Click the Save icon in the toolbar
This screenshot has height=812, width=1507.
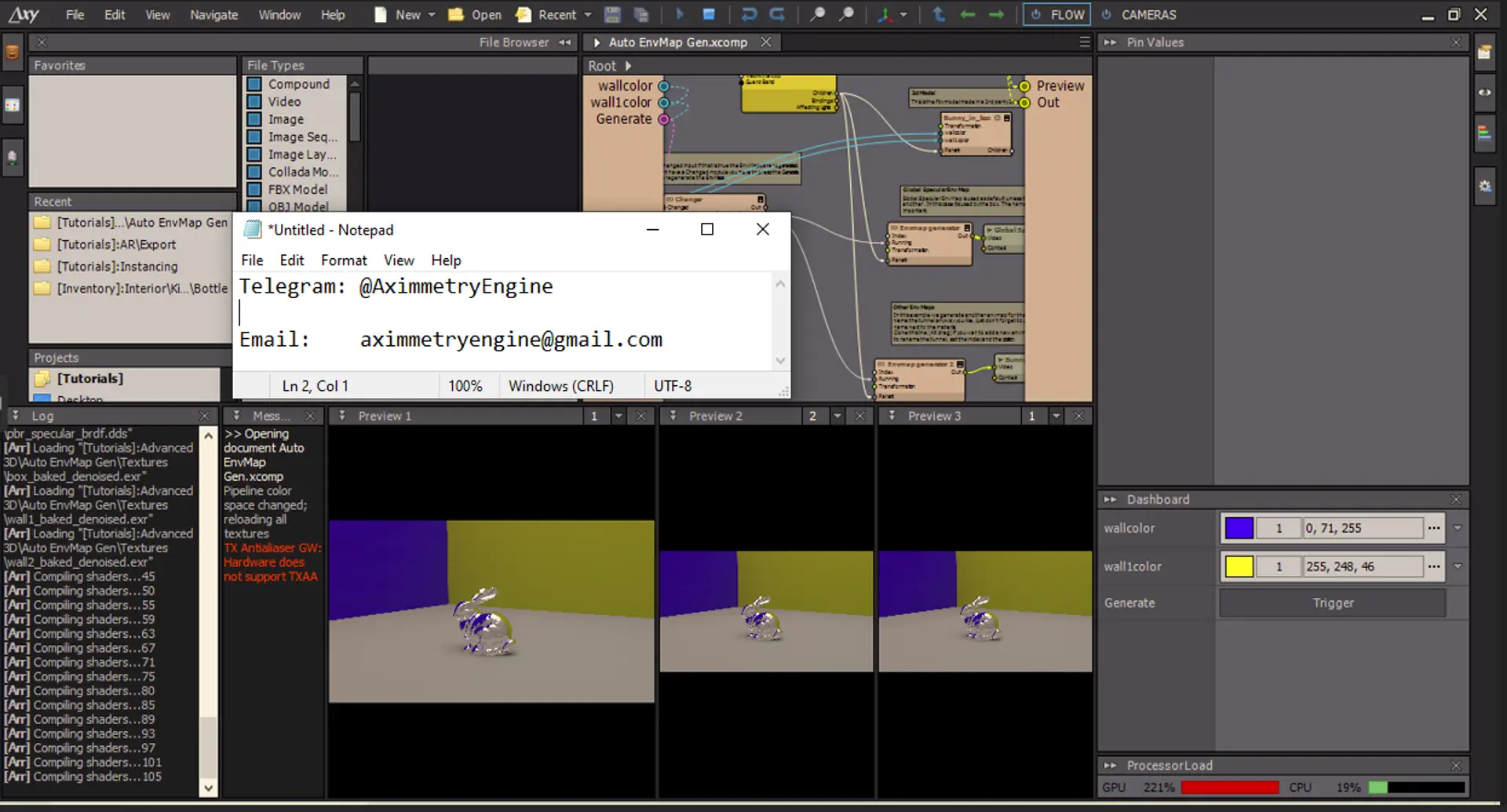coord(612,15)
